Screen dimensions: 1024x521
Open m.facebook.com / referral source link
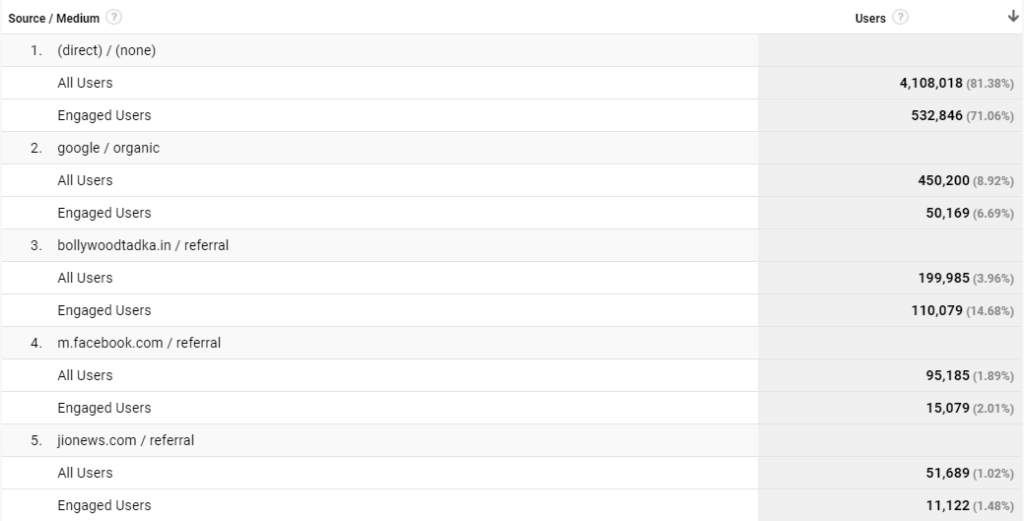(139, 343)
